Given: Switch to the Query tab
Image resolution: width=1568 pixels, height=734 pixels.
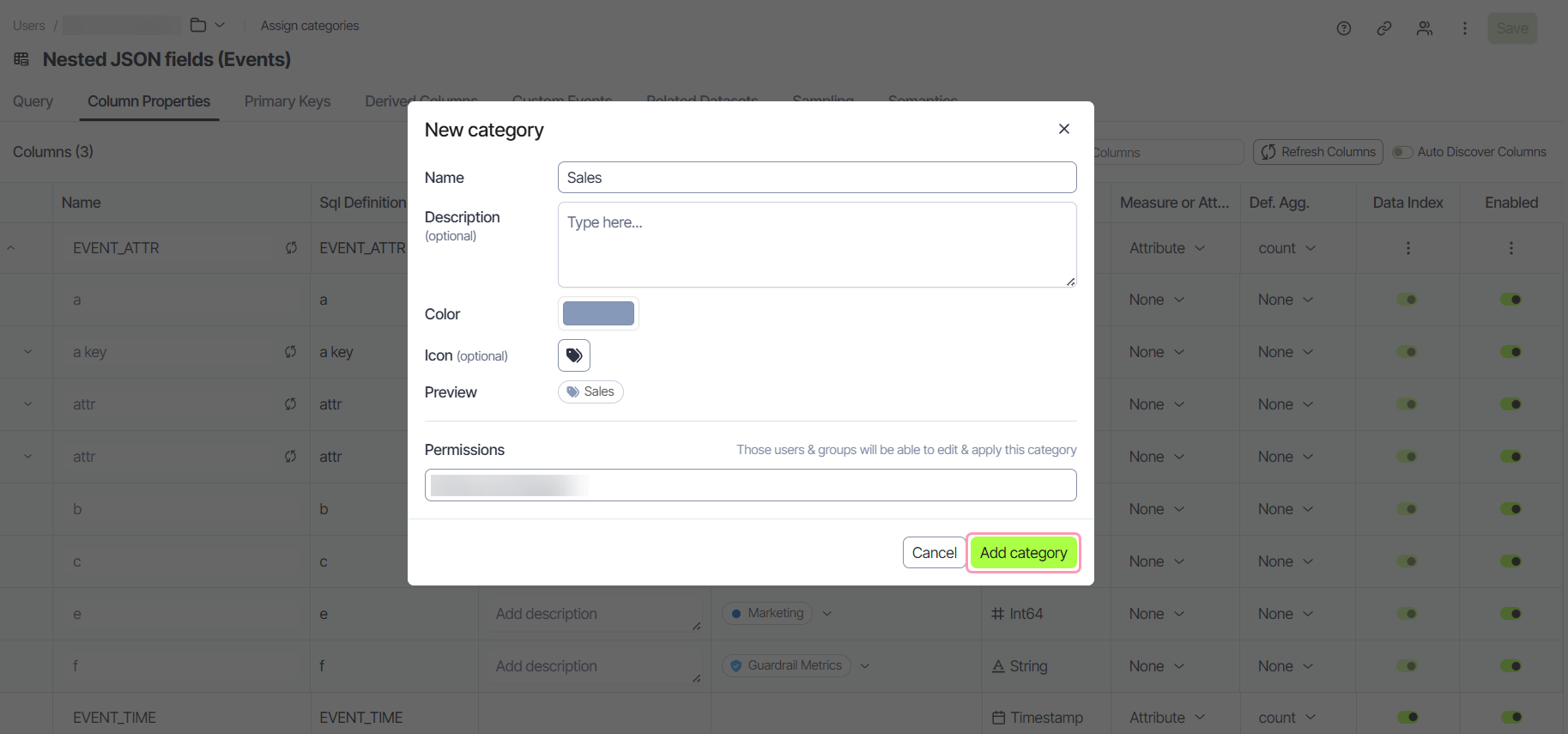Looking at the screenshot, I should [33, 101].
